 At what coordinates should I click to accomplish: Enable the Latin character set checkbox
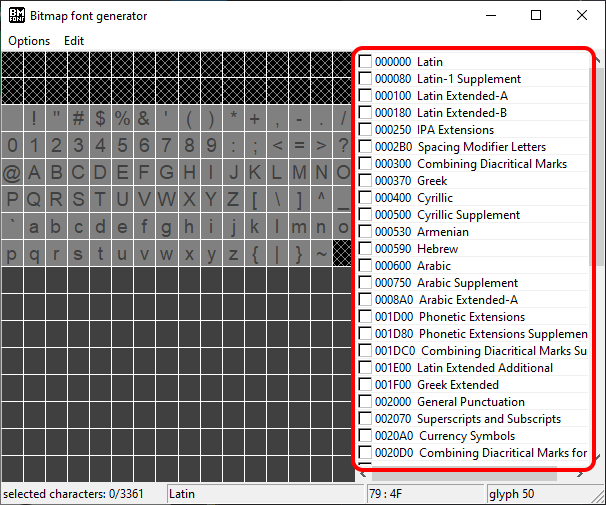(366, 62)
